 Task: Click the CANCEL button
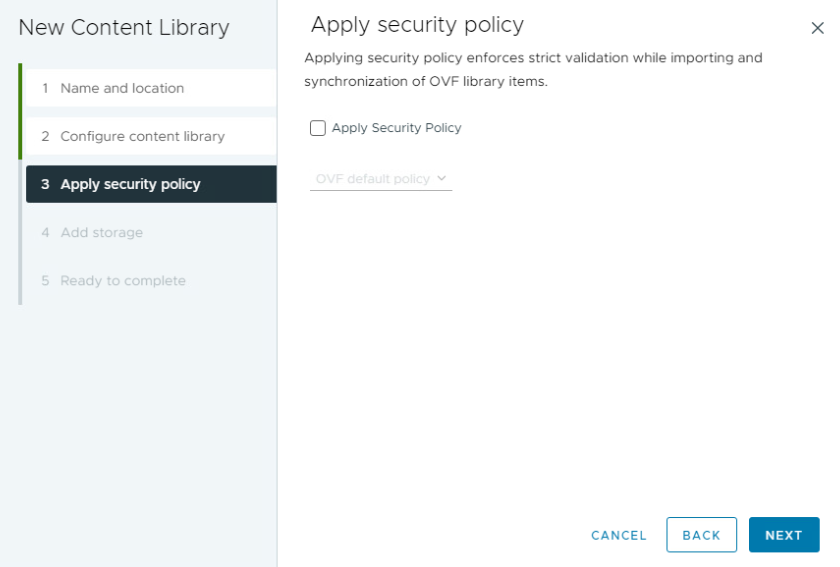click(x=619, y=535)
